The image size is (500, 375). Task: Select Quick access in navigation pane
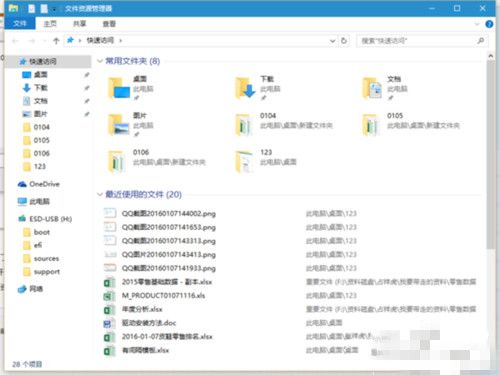point(48,61)
